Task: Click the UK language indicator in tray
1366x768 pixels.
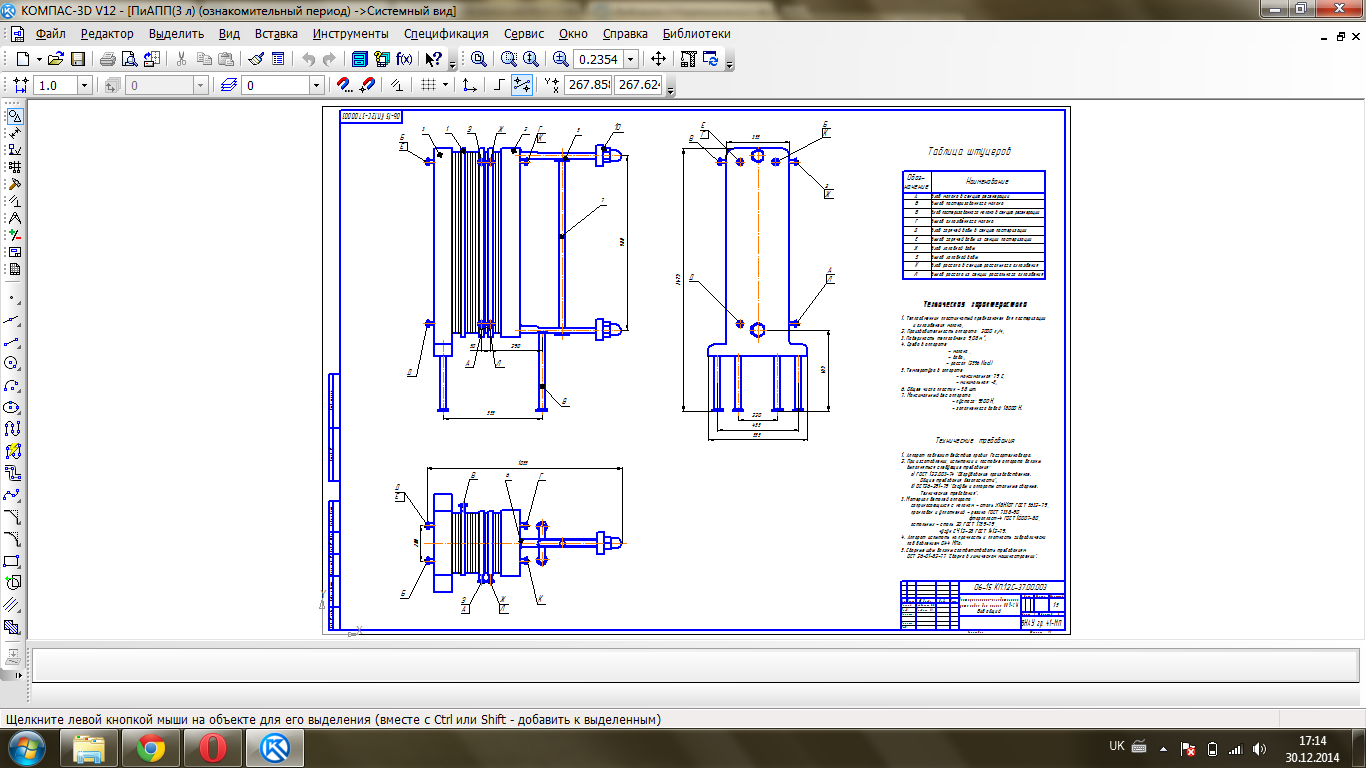Action: pos(1117,746)
